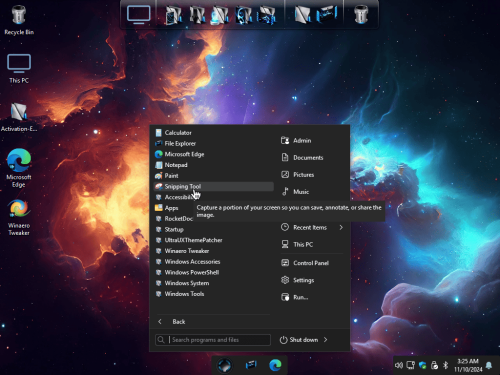The width and height of the screenshot is (500, 375).
Task: Open the Admin user folder
Action: (x=312, y=141)
